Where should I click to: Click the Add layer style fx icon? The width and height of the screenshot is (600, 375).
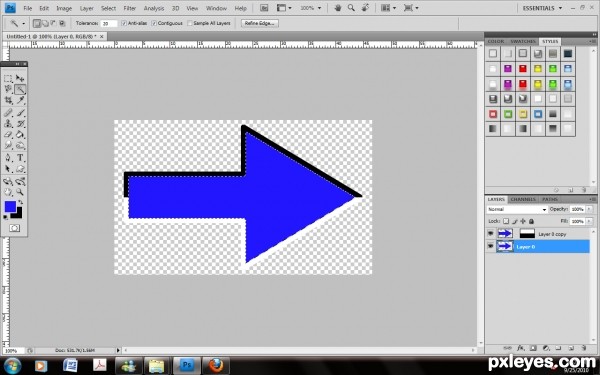(520, 348)
